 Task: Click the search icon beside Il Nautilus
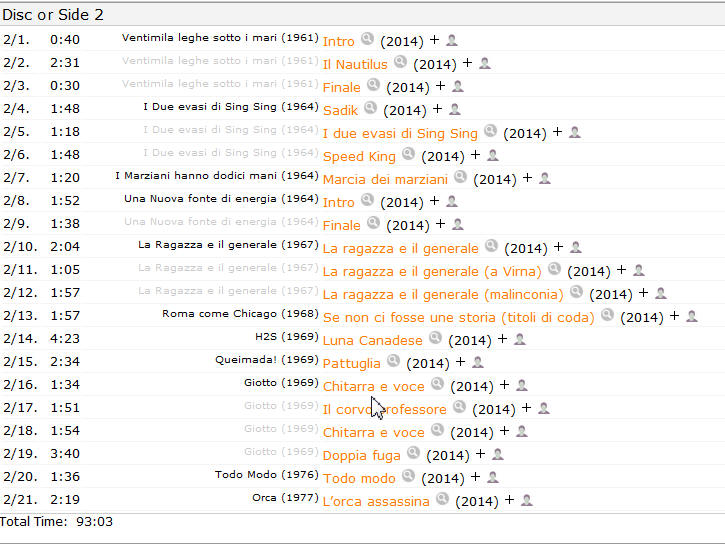coord(400,61)
